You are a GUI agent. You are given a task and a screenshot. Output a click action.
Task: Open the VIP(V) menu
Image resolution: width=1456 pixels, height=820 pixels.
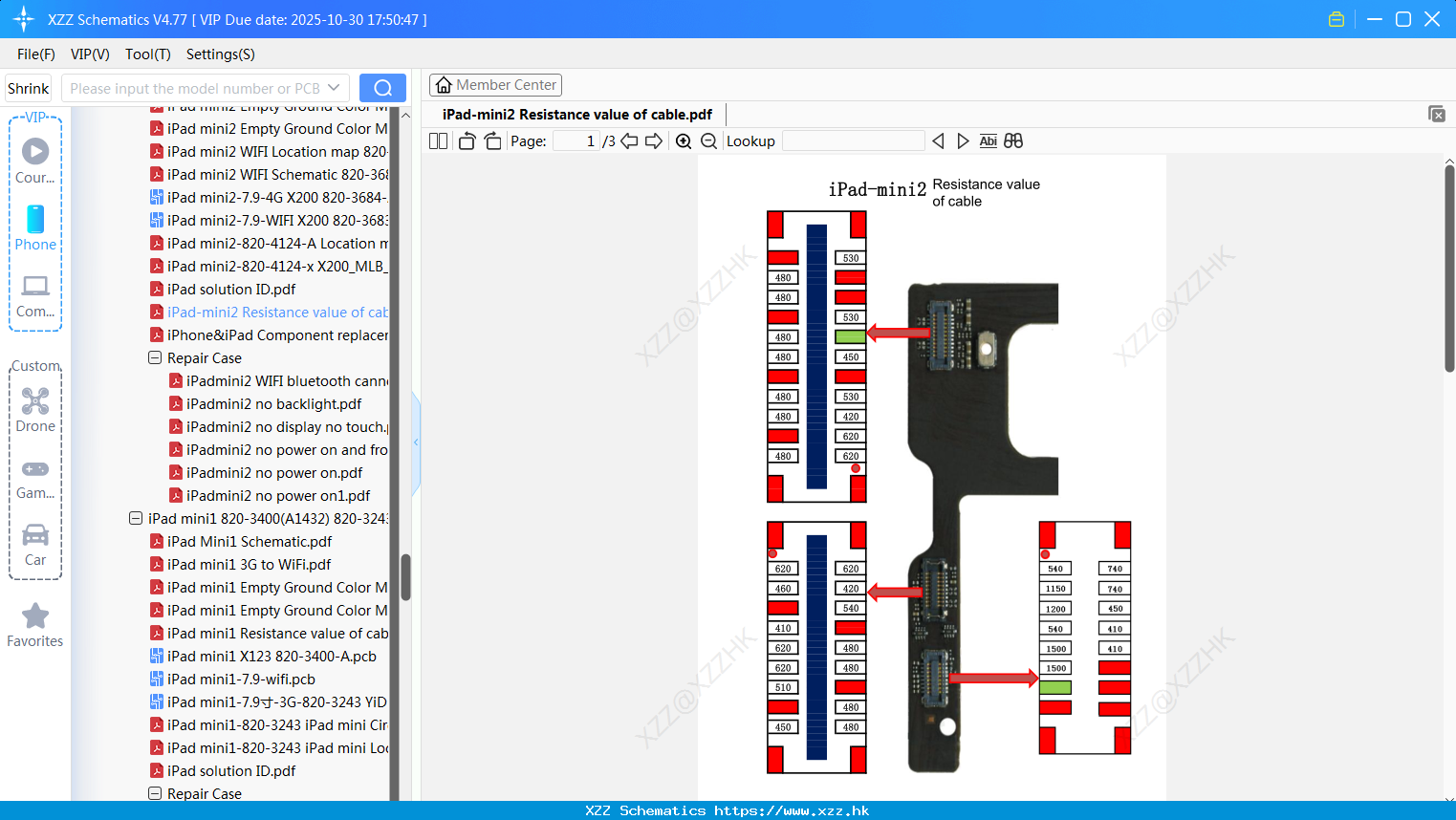tap(90, 54)
